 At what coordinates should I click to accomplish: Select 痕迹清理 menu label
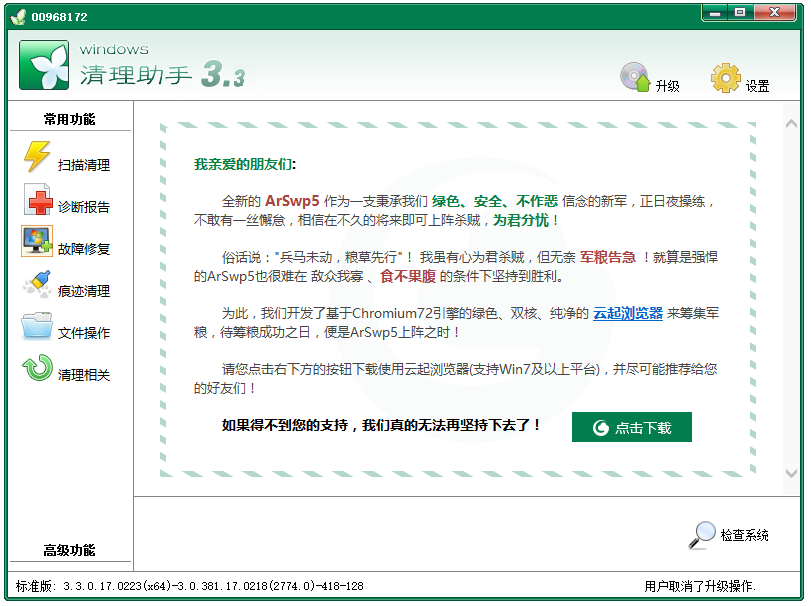[x=84, y=291]
